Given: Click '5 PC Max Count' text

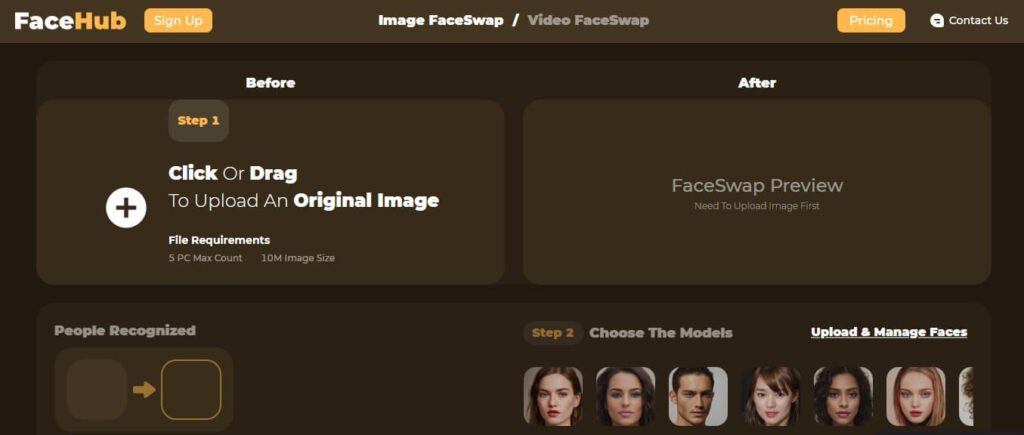Looking at the screenshot, I should (206, 258).
